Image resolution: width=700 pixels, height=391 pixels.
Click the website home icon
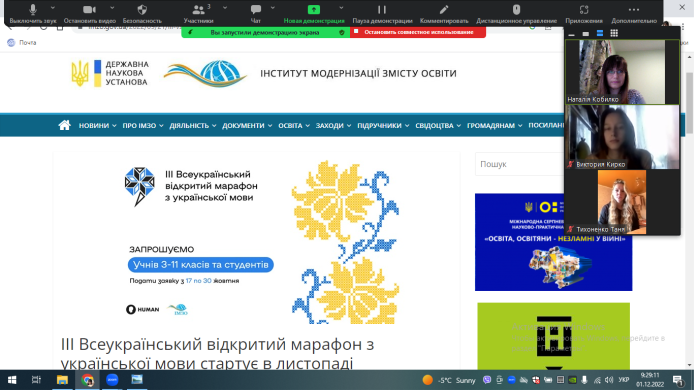(64, 125)
